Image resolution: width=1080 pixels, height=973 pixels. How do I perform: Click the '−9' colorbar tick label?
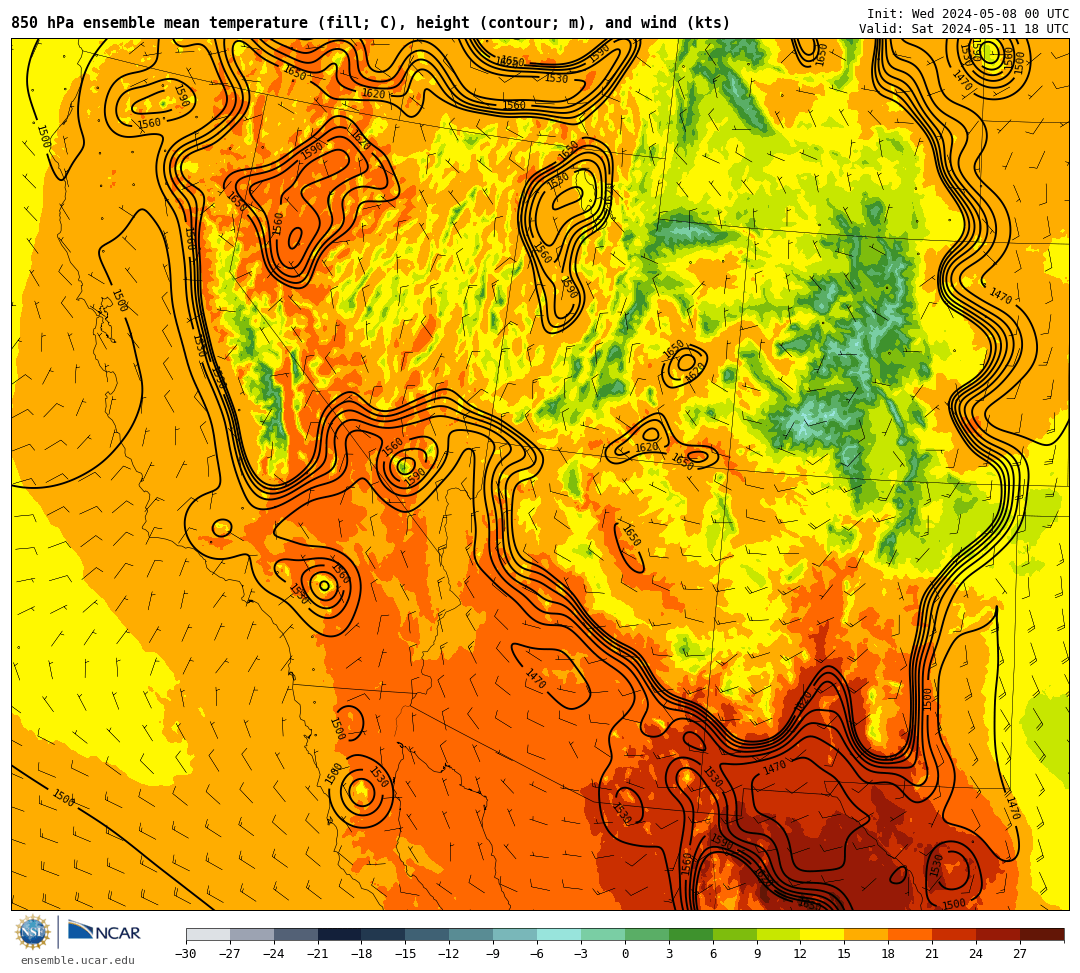coord(494,954)
